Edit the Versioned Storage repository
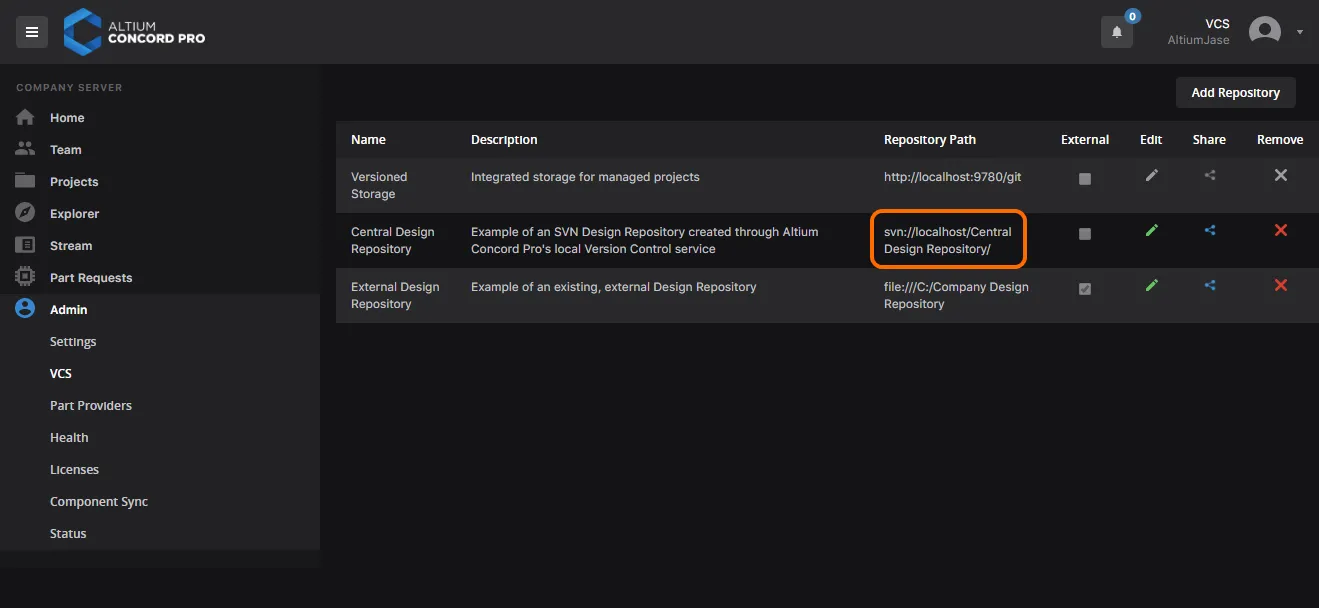This screenshot has width=1319, height=608. (x=1151, y=176)
